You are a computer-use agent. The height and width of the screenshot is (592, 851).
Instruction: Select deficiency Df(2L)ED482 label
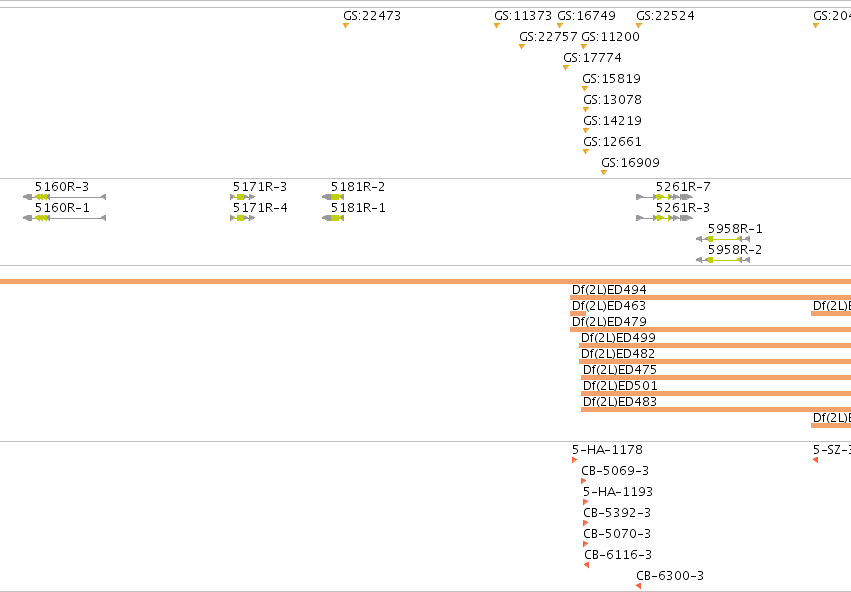click(618, 354)
